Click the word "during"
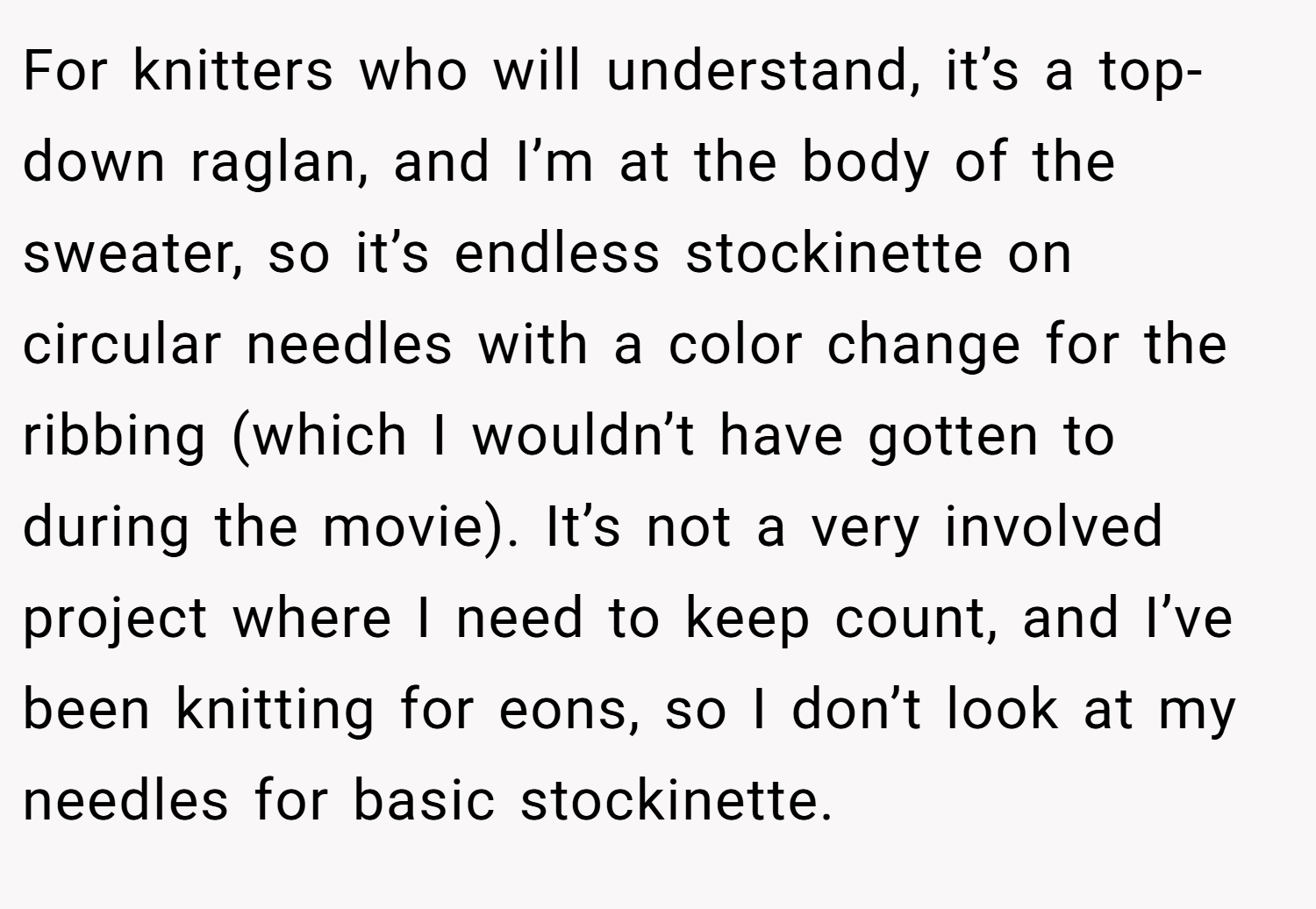The image size is (1316, 909). click(x=106, y=529)
